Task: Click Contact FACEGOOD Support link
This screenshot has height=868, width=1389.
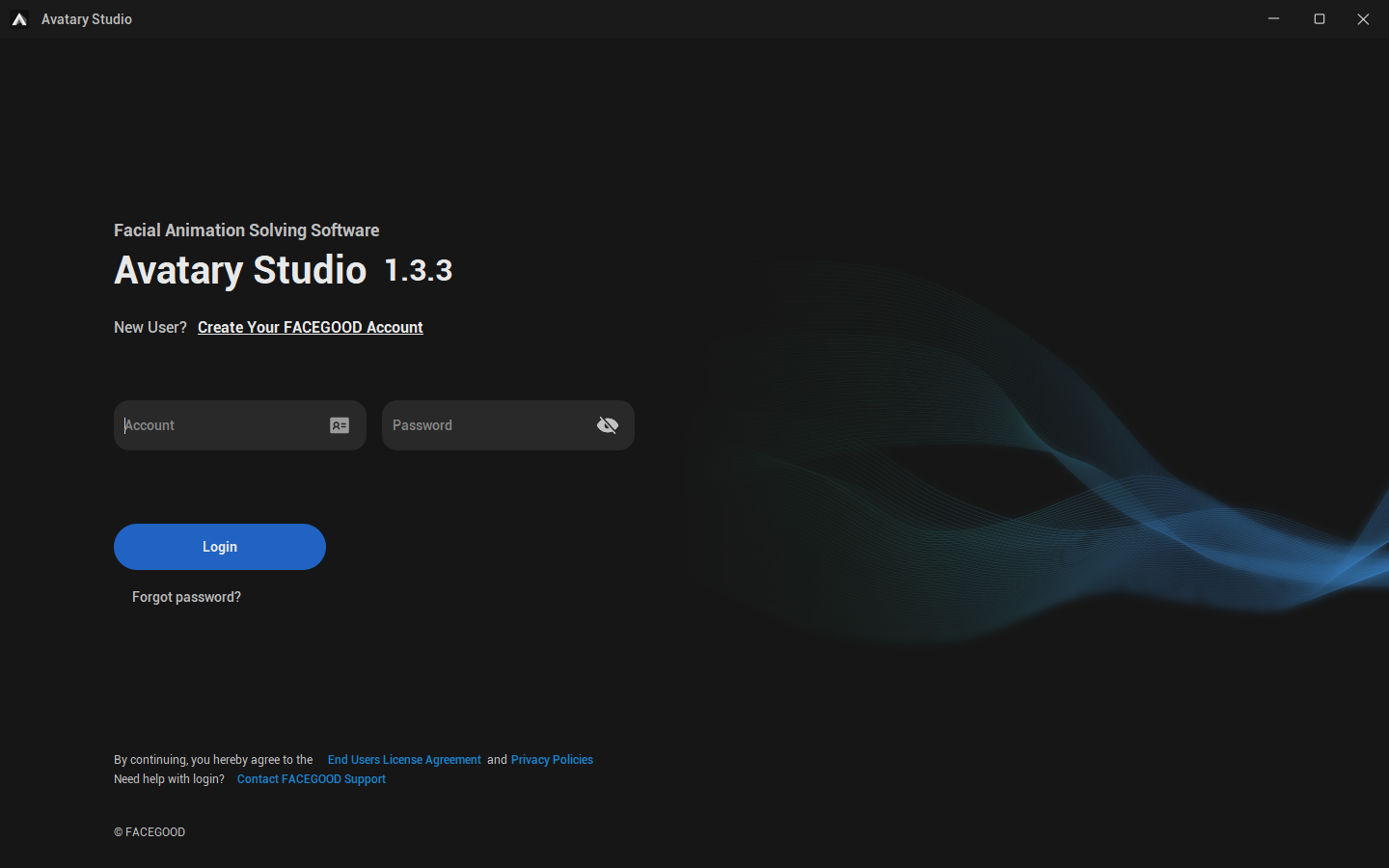Action: (312, 779)
